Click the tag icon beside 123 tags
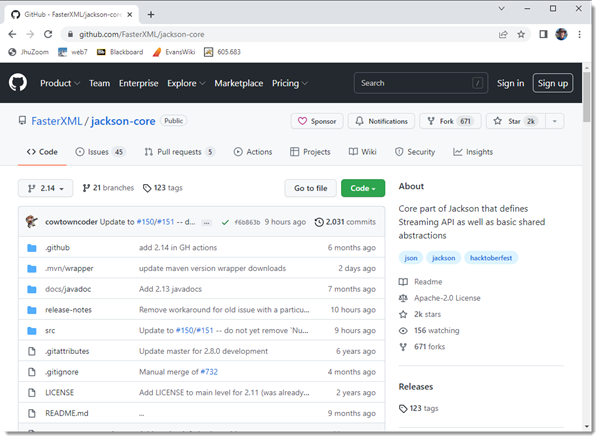The height and width of the screenshot is (440, 600). (147, 188)
